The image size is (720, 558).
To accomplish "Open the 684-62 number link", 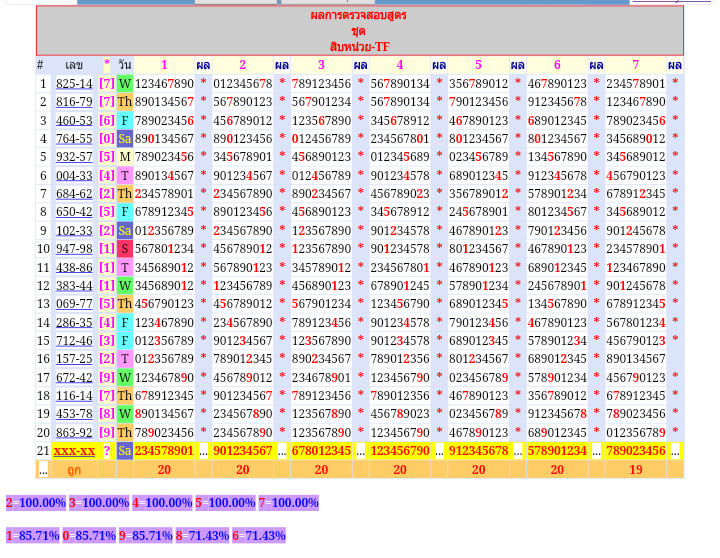I will coord(74,194).
